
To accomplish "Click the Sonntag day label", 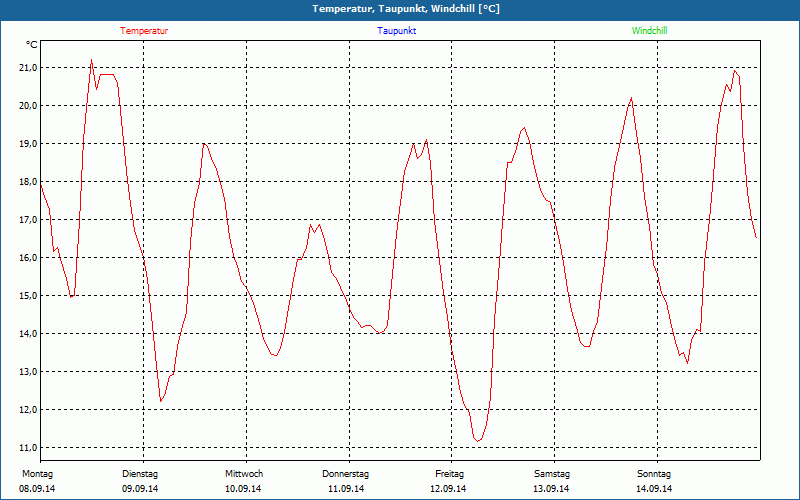I will (654, 474).
